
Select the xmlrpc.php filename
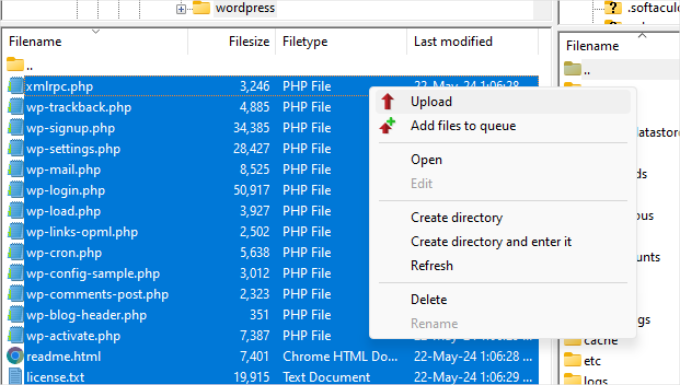[60, 86]
